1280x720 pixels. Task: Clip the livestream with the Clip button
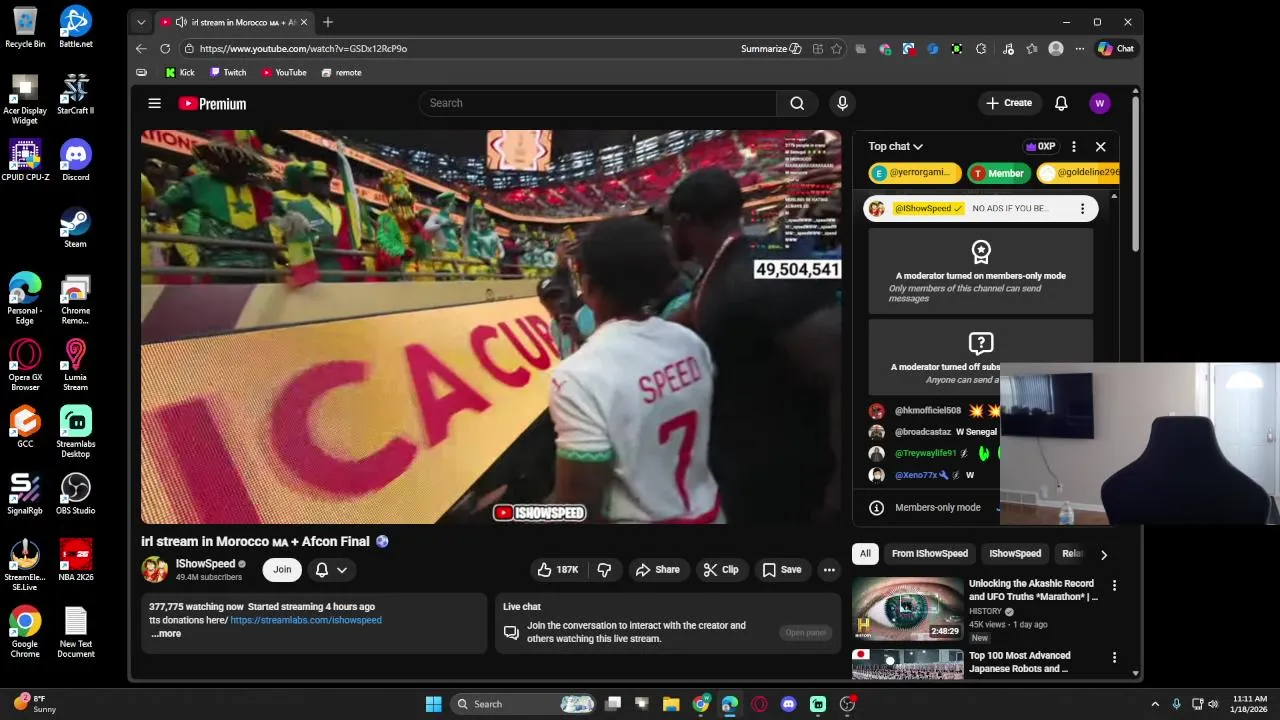pyautogui.click(x=721, y=569)
